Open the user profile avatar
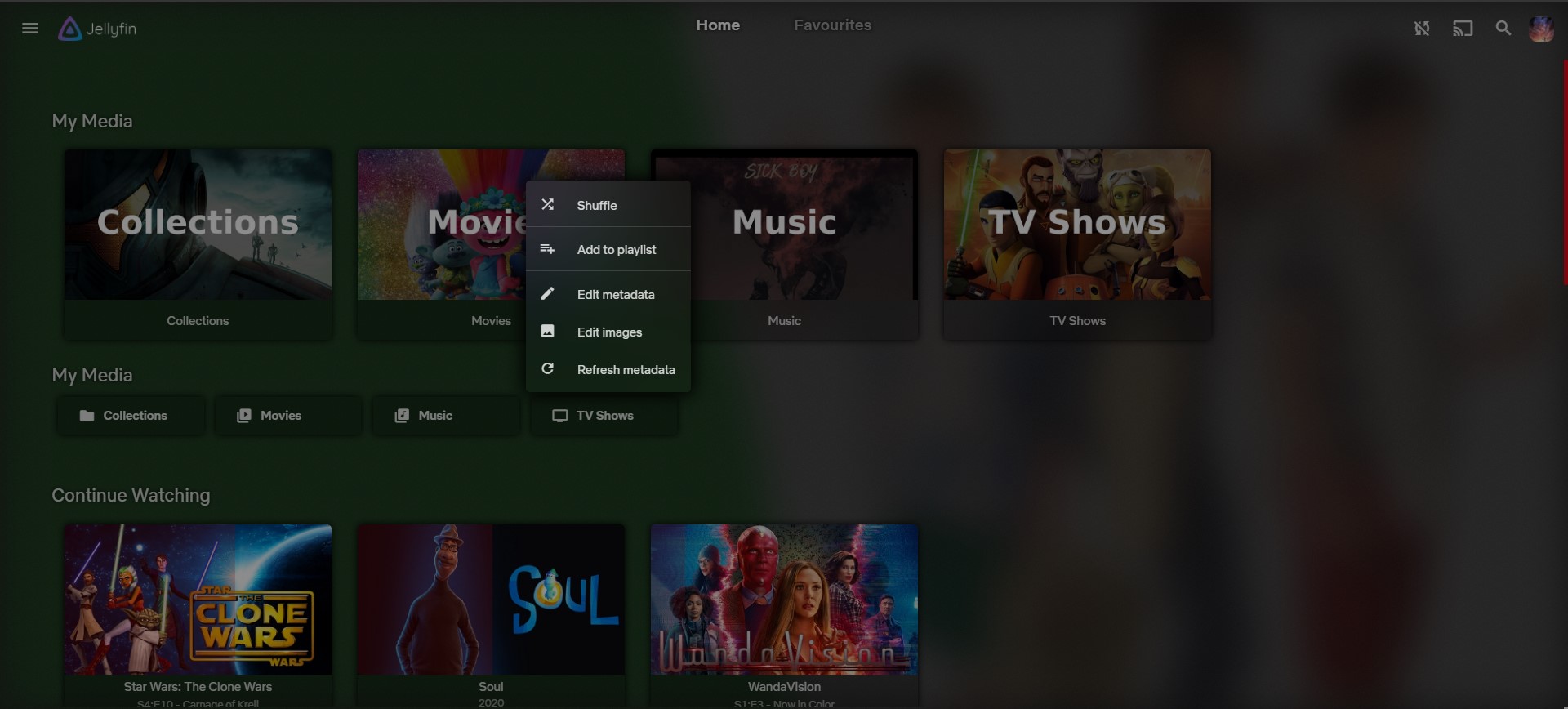Screen dimensions: 1568x709 (1541, 29)
